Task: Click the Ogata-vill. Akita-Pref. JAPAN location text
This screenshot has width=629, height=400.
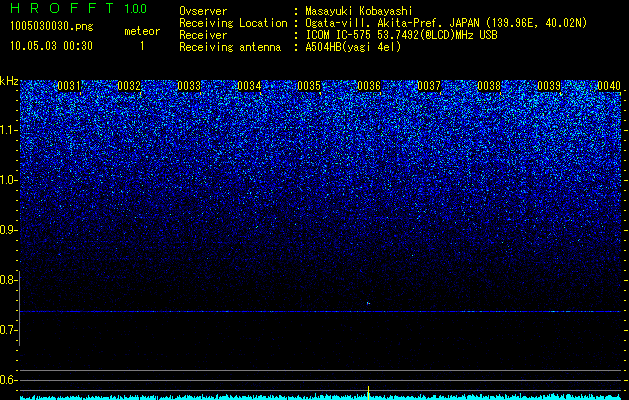Action: (x=393, y=23)
